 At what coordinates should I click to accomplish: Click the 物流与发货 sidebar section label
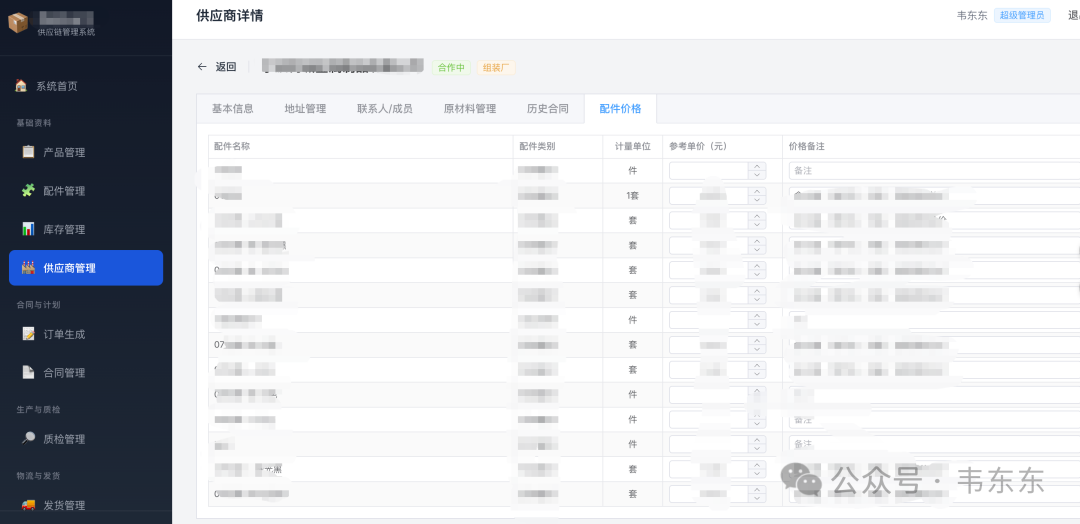[39, 475]
